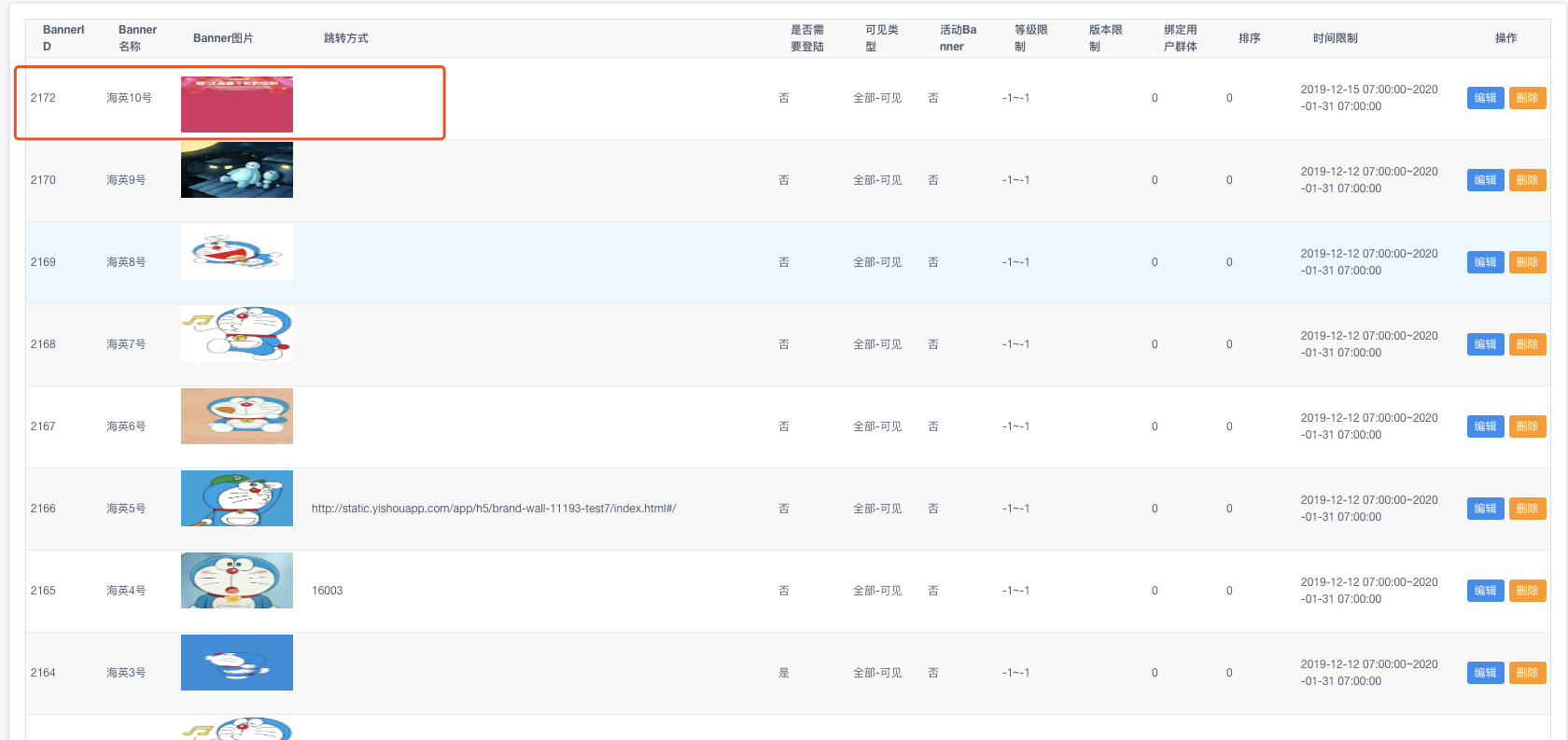Select ID cell 2166
Screen dimensions: 1568x740
click(43, 509)
